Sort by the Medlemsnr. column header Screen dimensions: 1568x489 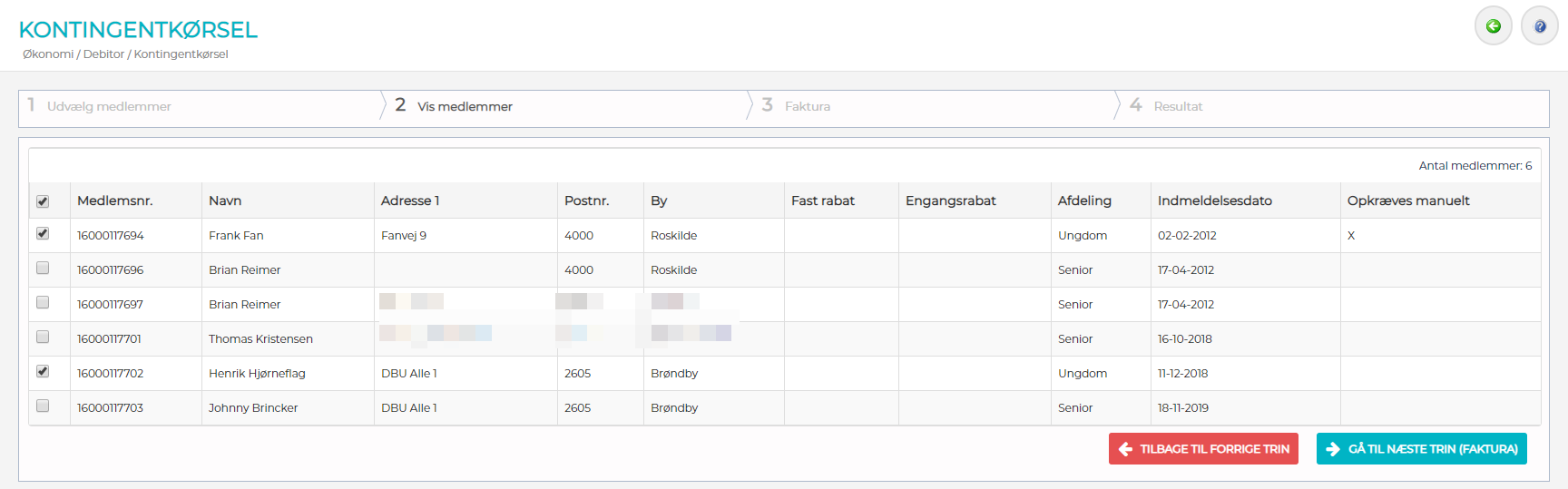pyautogui.click(x=115, y=200)
